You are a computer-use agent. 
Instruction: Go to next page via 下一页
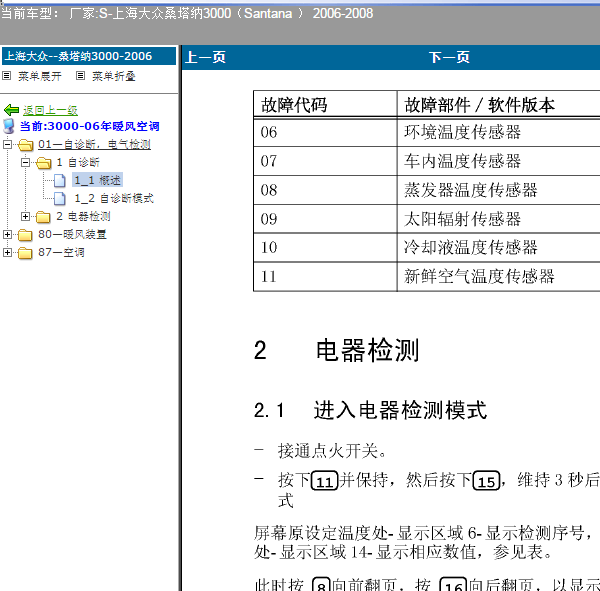point(449,57)
